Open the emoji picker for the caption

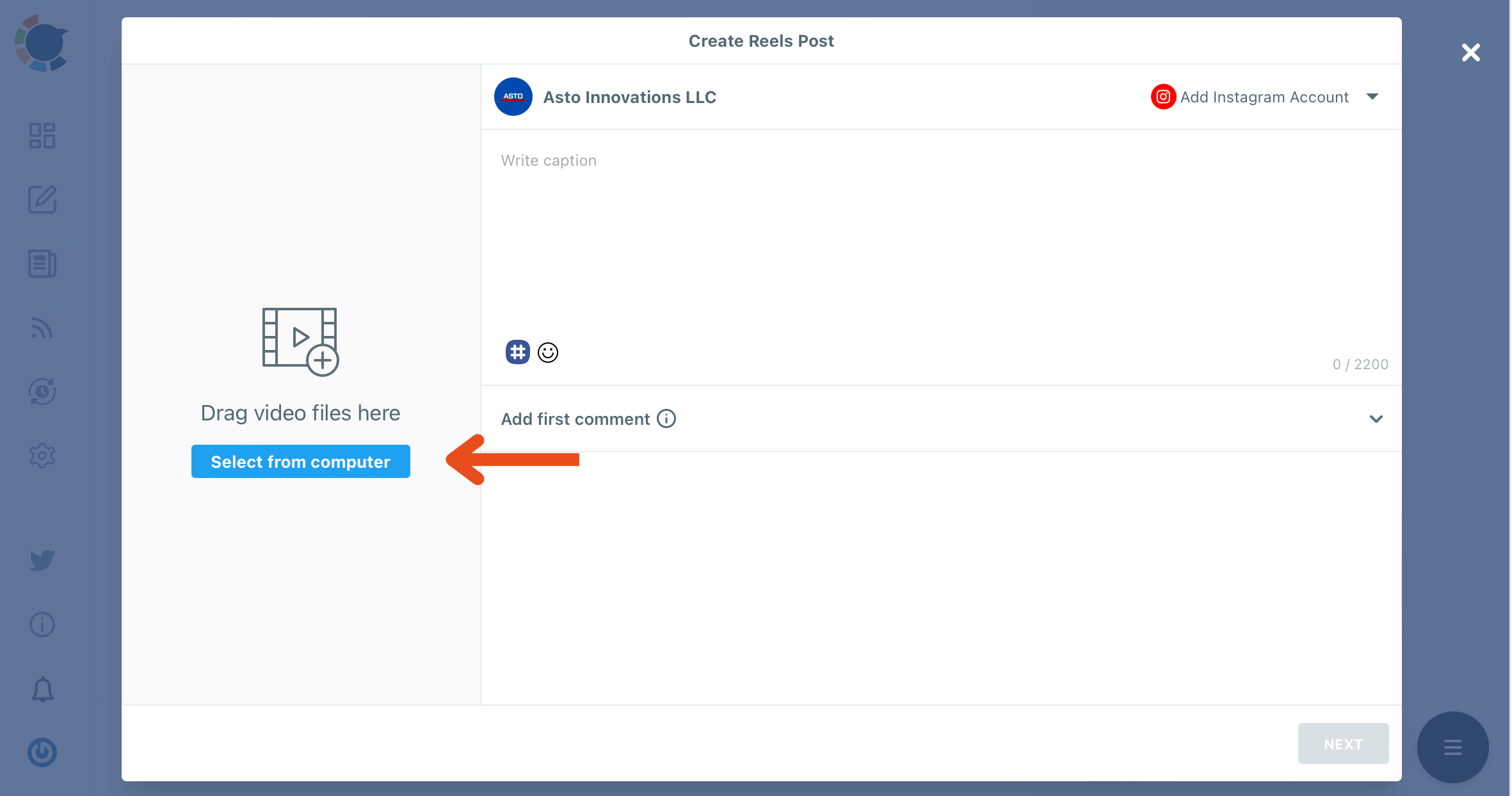click(548, 351)
